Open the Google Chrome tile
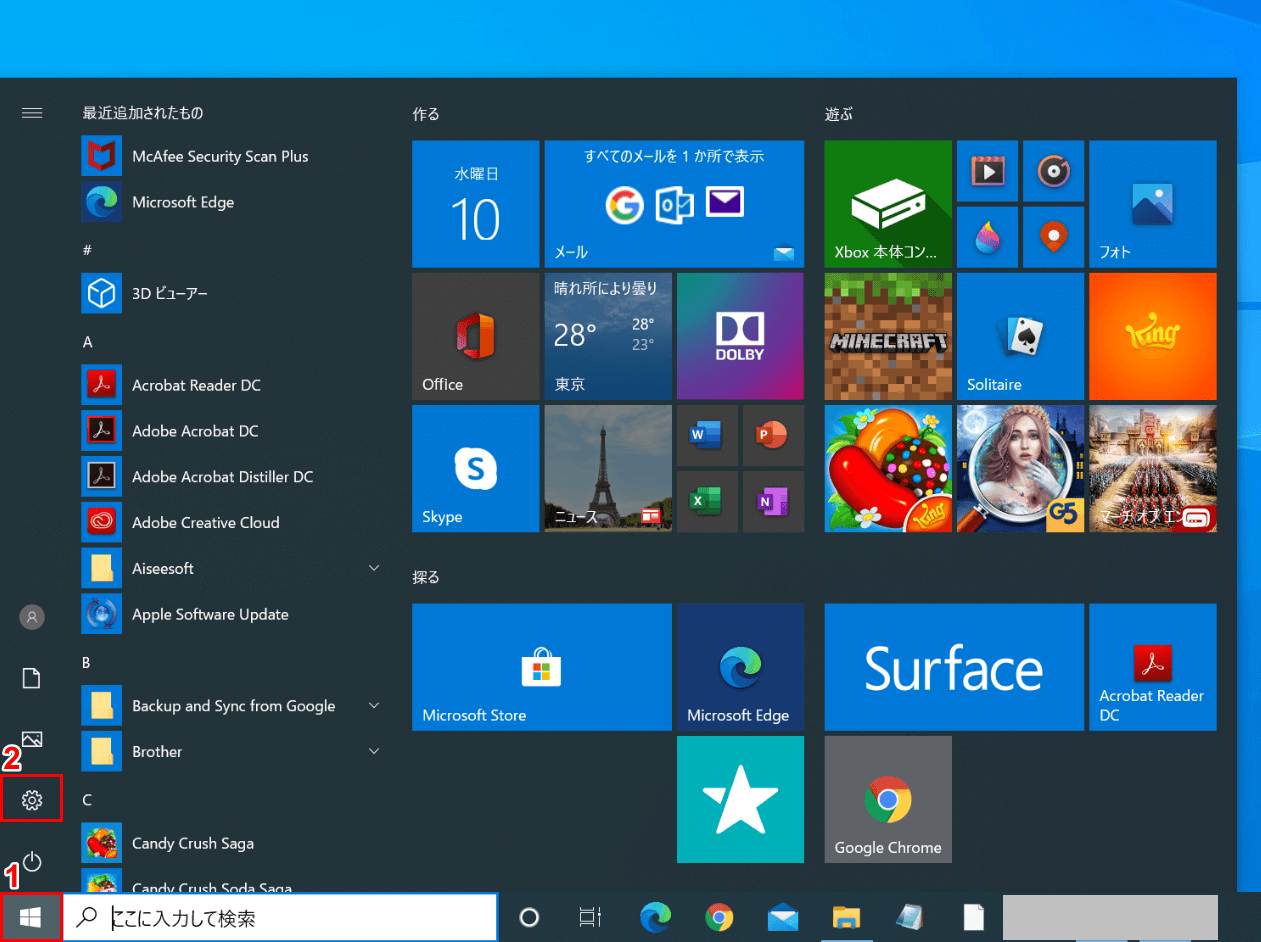Viewport: 1261px width, 942px height. pyautogui.click(x=888, y=799)
